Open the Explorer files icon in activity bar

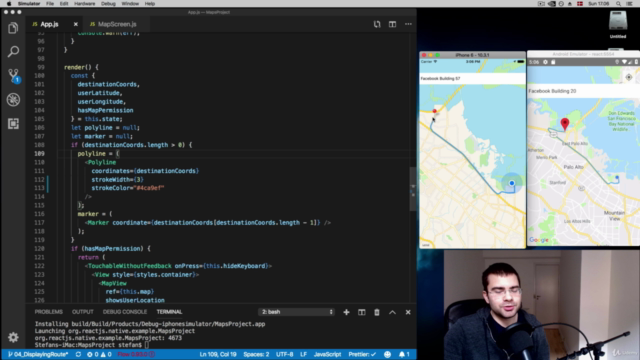pos(13,28)
